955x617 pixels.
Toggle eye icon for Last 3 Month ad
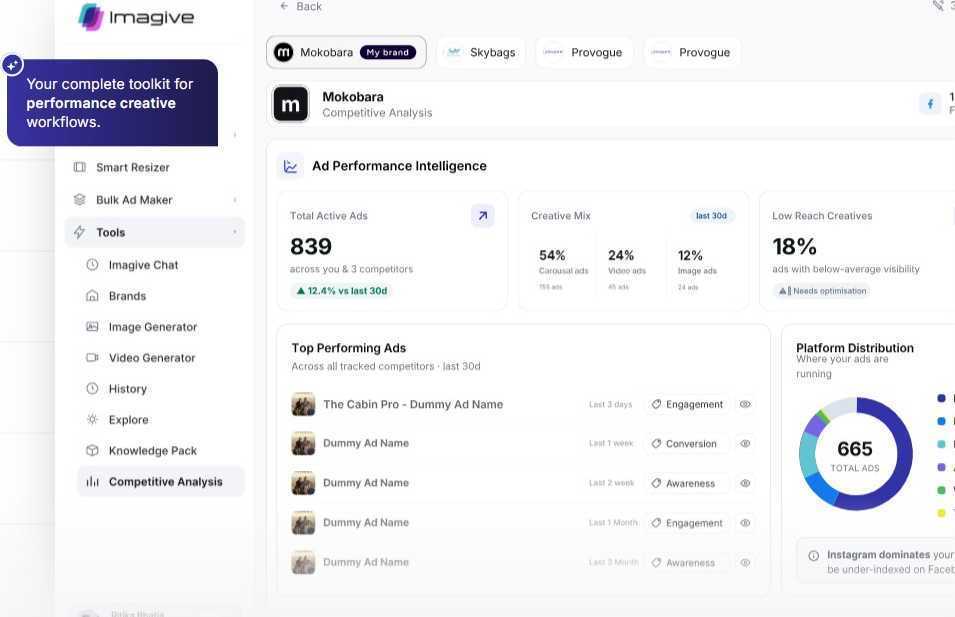coord(745,562)
